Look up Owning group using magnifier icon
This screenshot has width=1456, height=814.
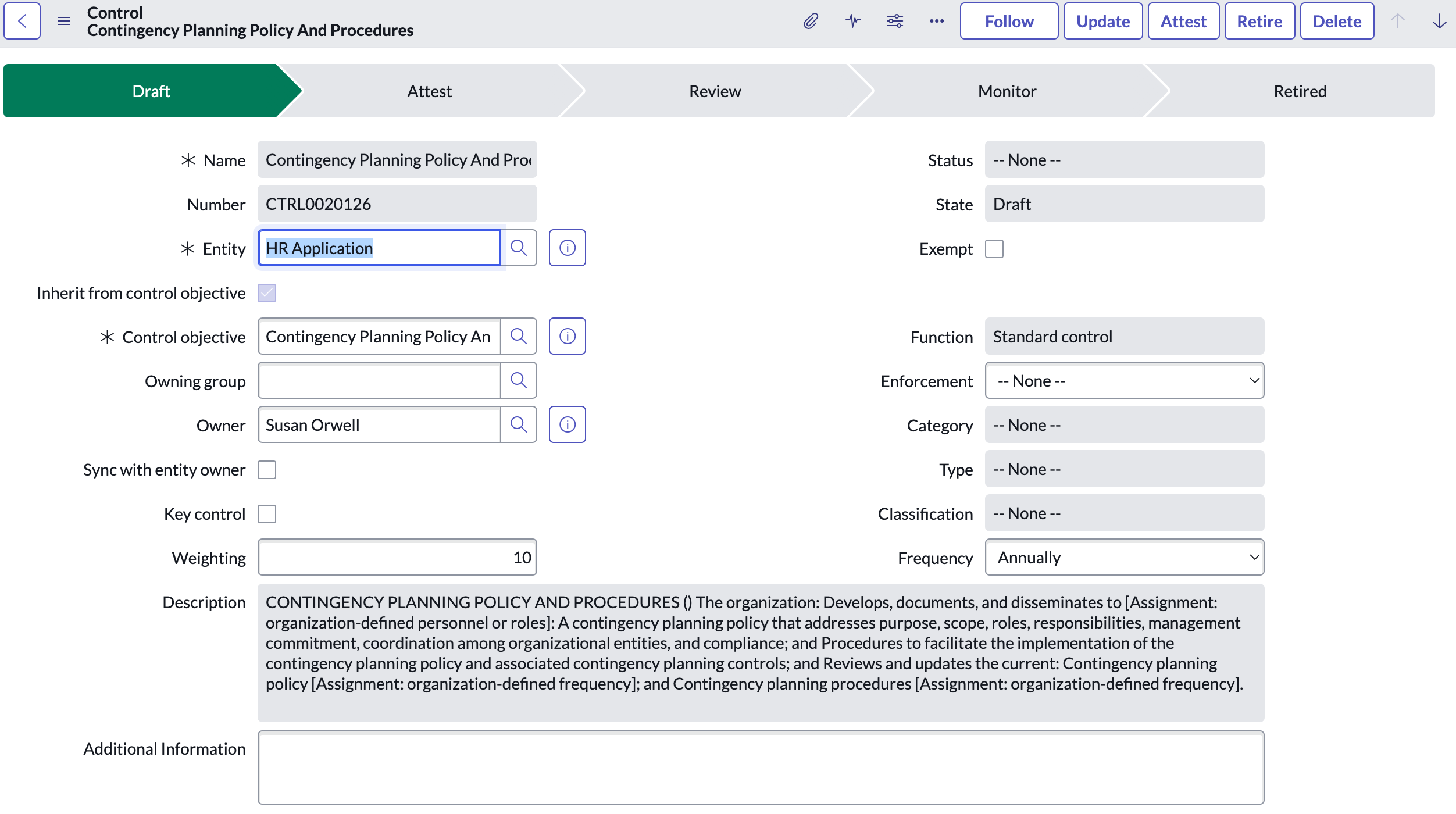point(519,381)
